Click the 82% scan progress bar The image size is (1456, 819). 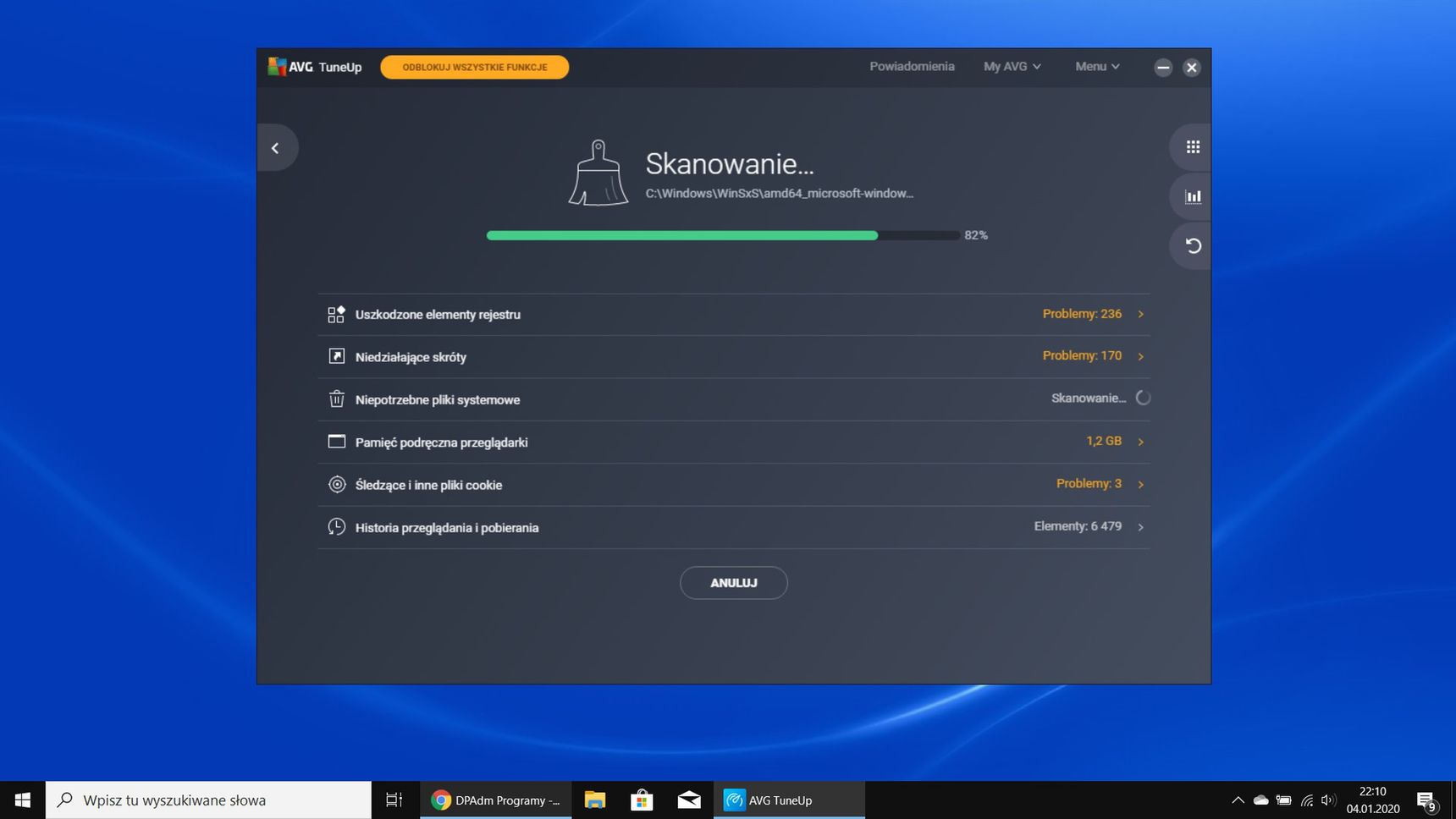pyautogui.click(x=724, y=235)
